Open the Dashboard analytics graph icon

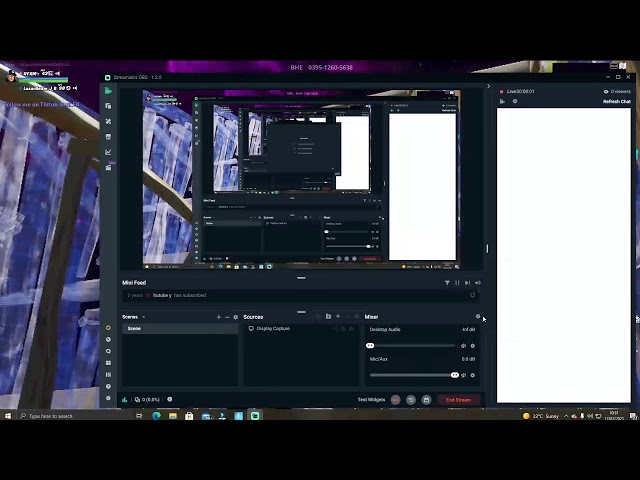[108, 152]
